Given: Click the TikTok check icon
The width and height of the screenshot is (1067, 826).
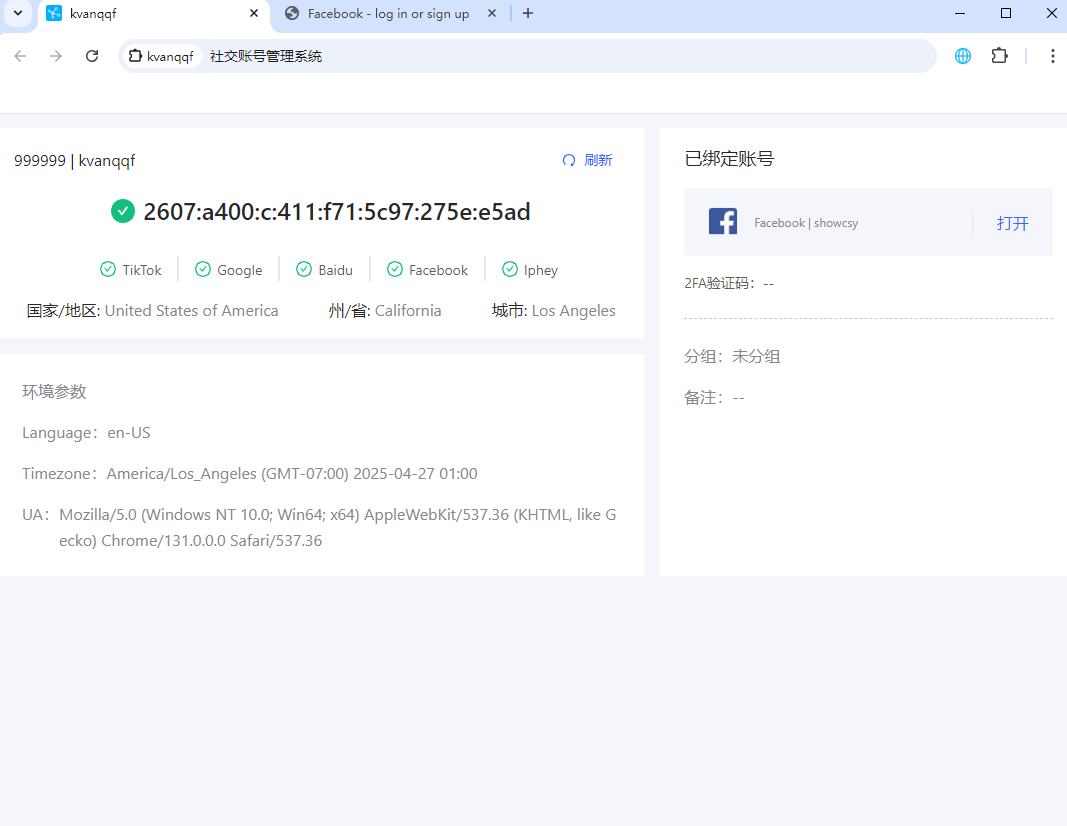Looking at the screenshot, I should click(x=108, y=269).
